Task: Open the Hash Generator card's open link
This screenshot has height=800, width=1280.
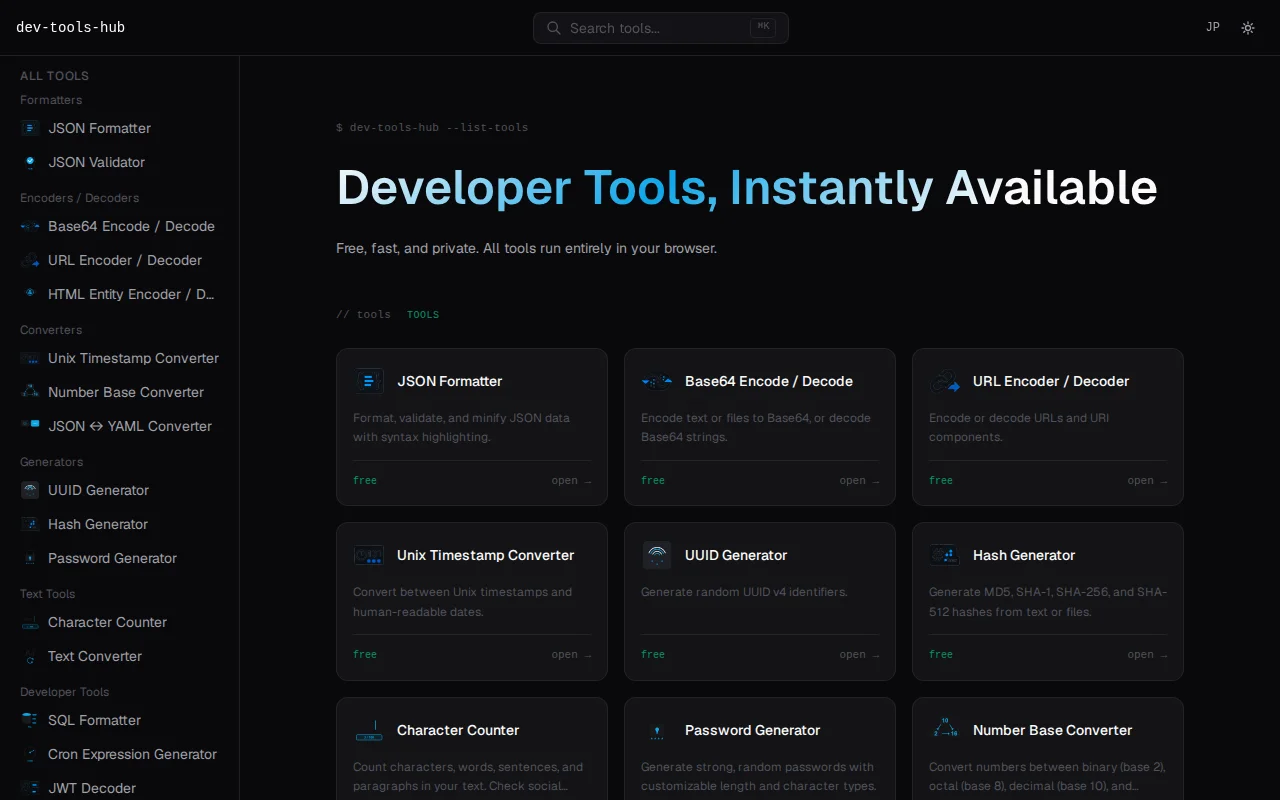Action: [1147, 655]
